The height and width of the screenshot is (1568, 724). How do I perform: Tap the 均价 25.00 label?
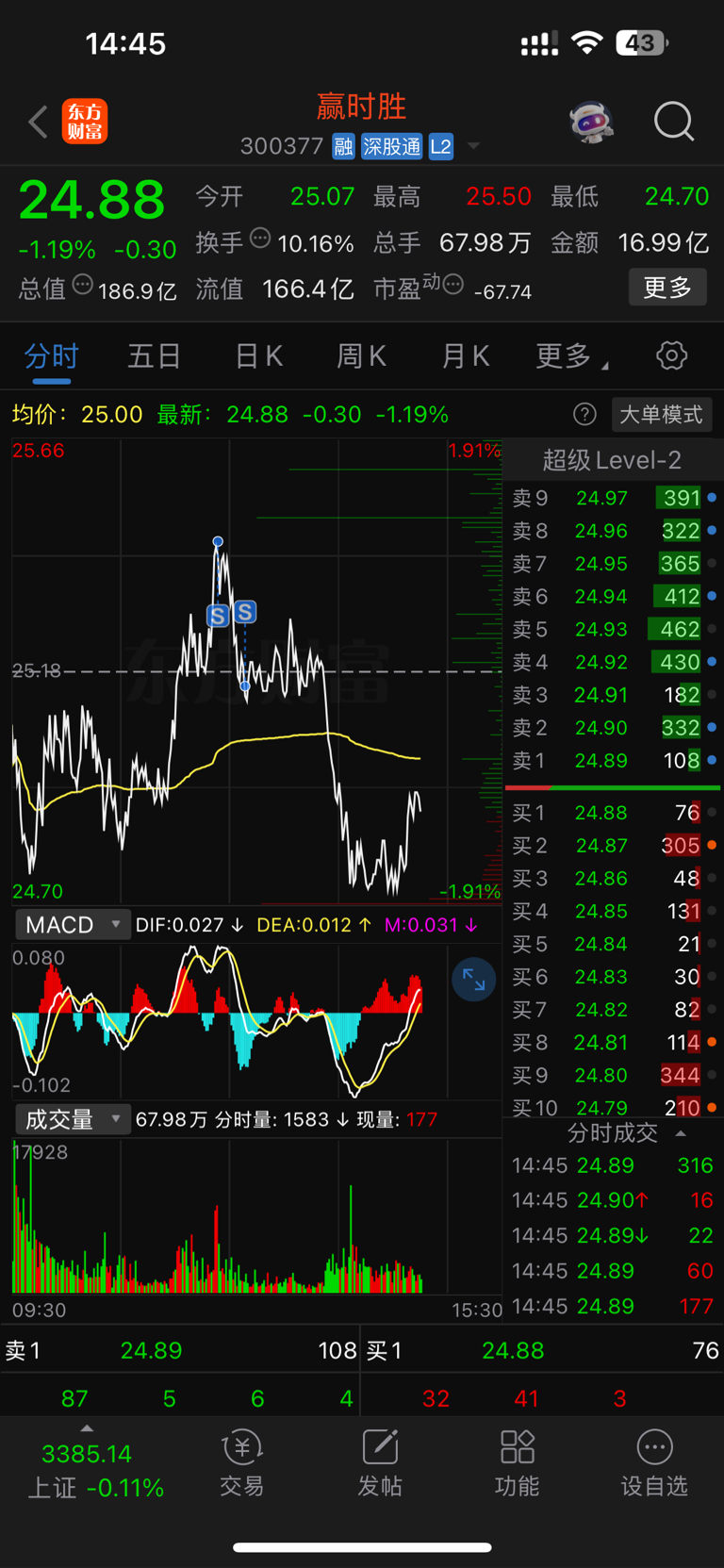point(77,414)
